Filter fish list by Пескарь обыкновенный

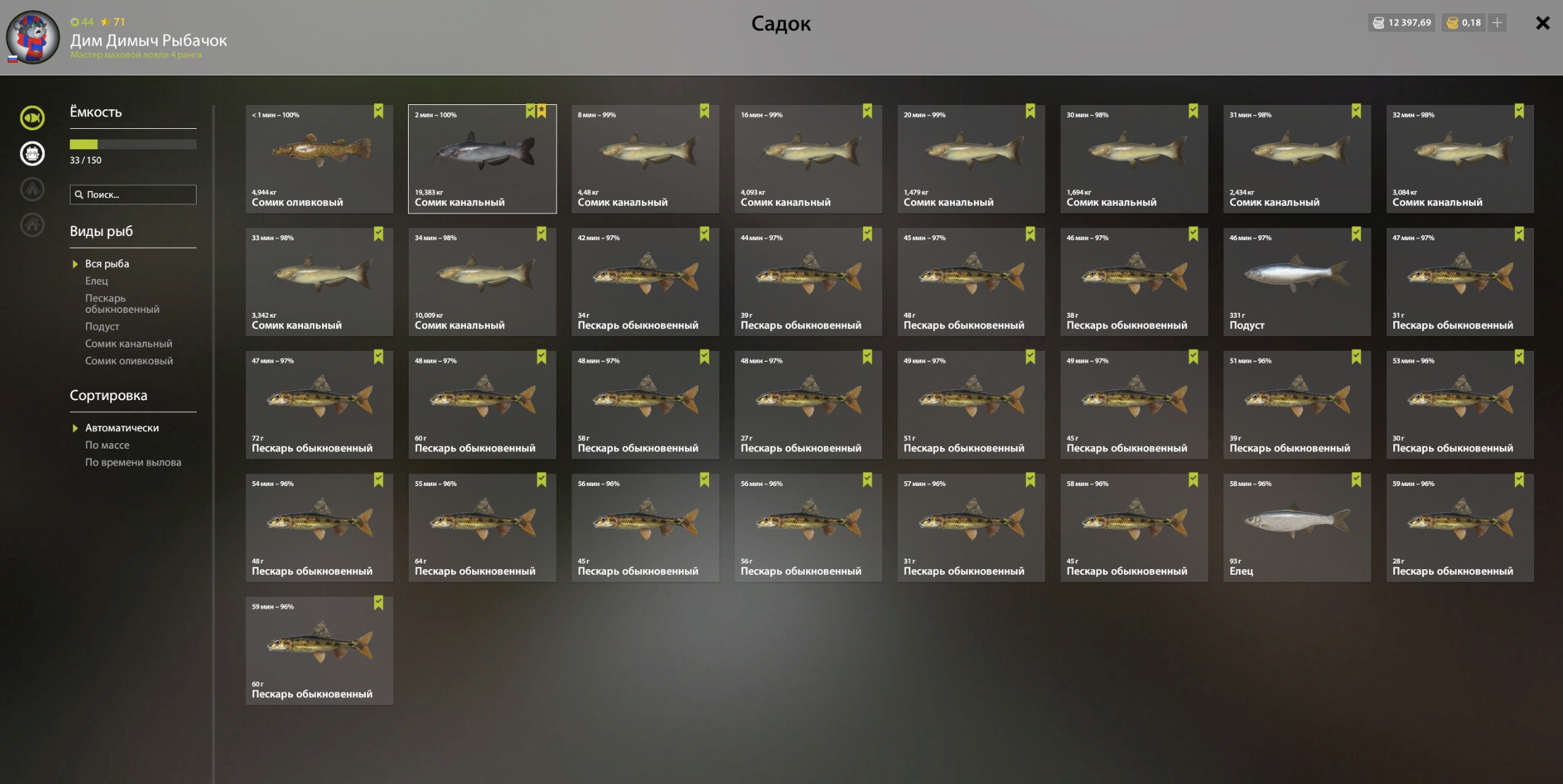click(123, 304)
